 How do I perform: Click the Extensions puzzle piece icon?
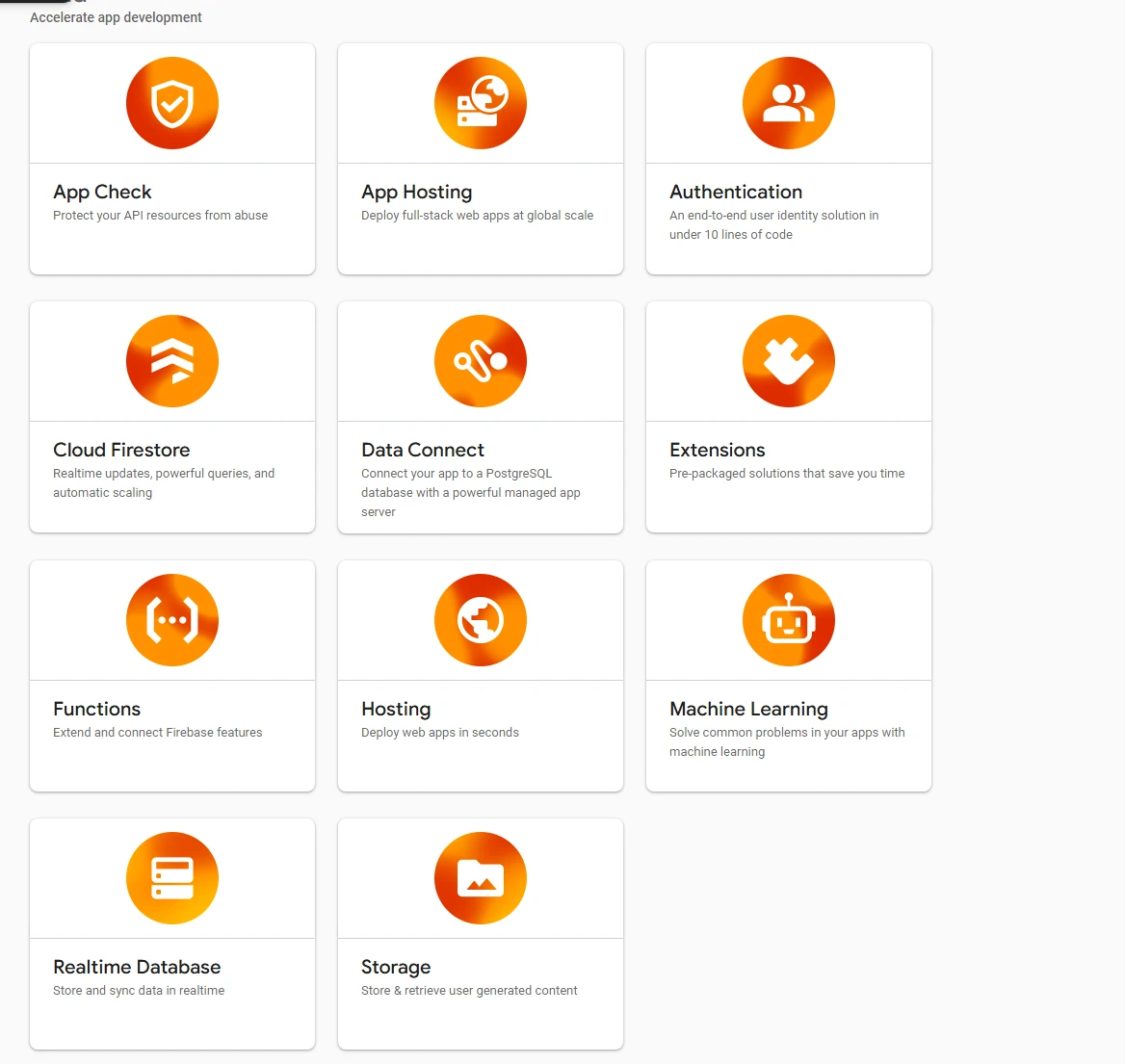(x=789, y=361)
